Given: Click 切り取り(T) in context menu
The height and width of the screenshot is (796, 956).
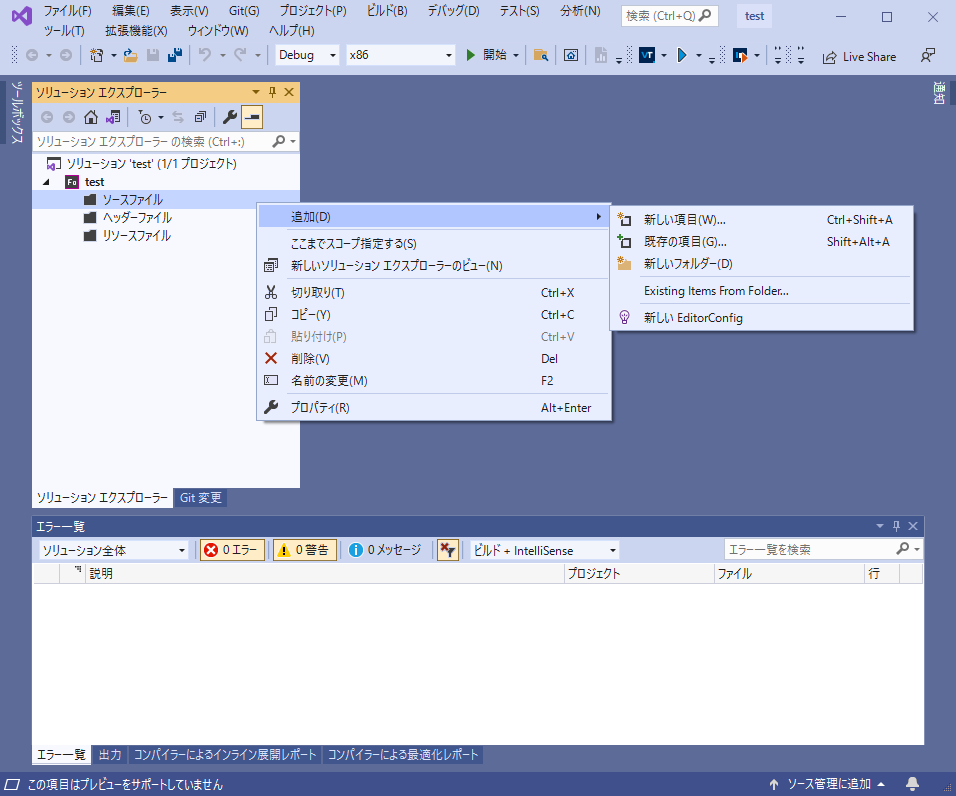Looking at the screenshot, I should 434,293.
